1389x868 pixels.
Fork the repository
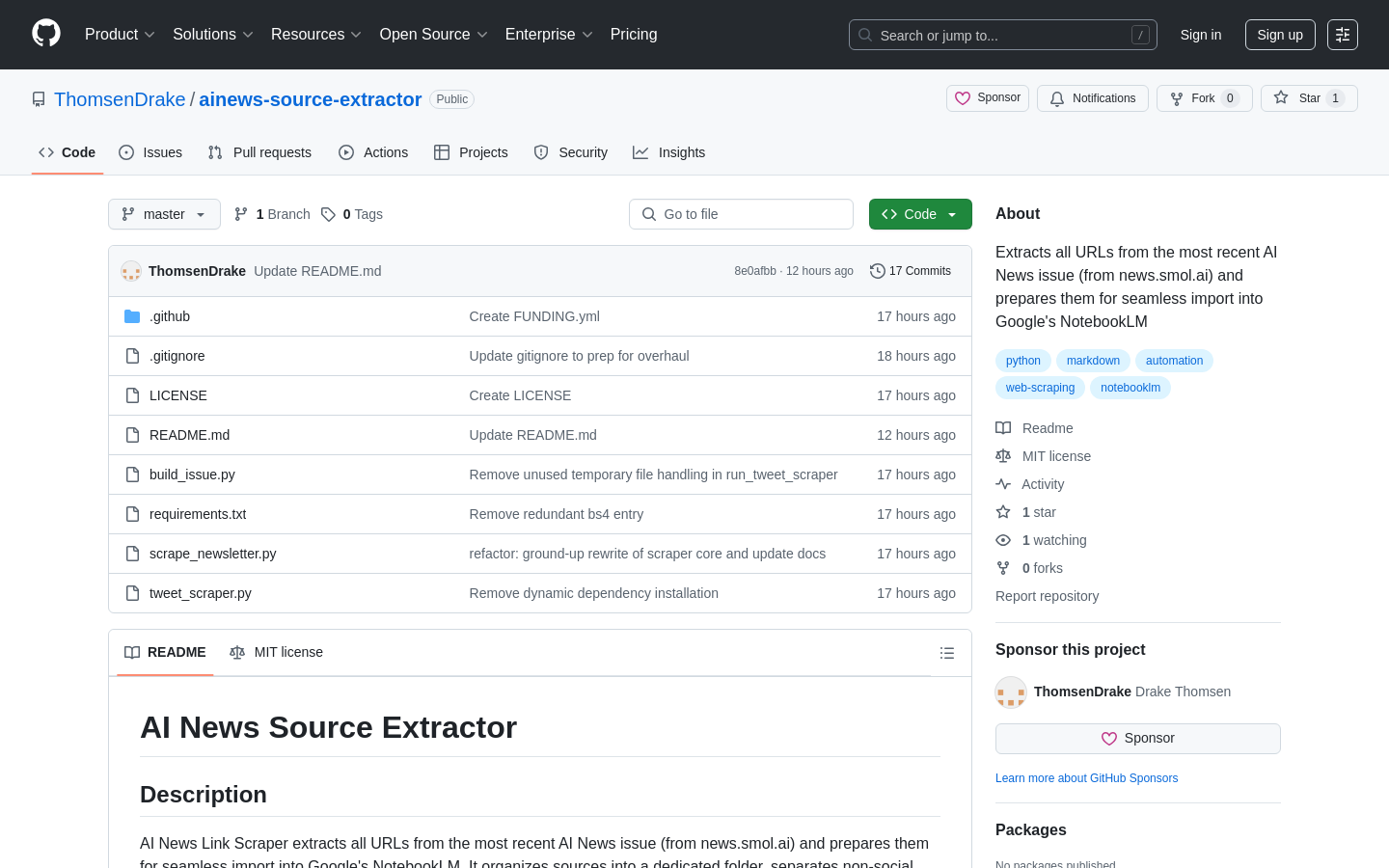tap(1205, 98)
